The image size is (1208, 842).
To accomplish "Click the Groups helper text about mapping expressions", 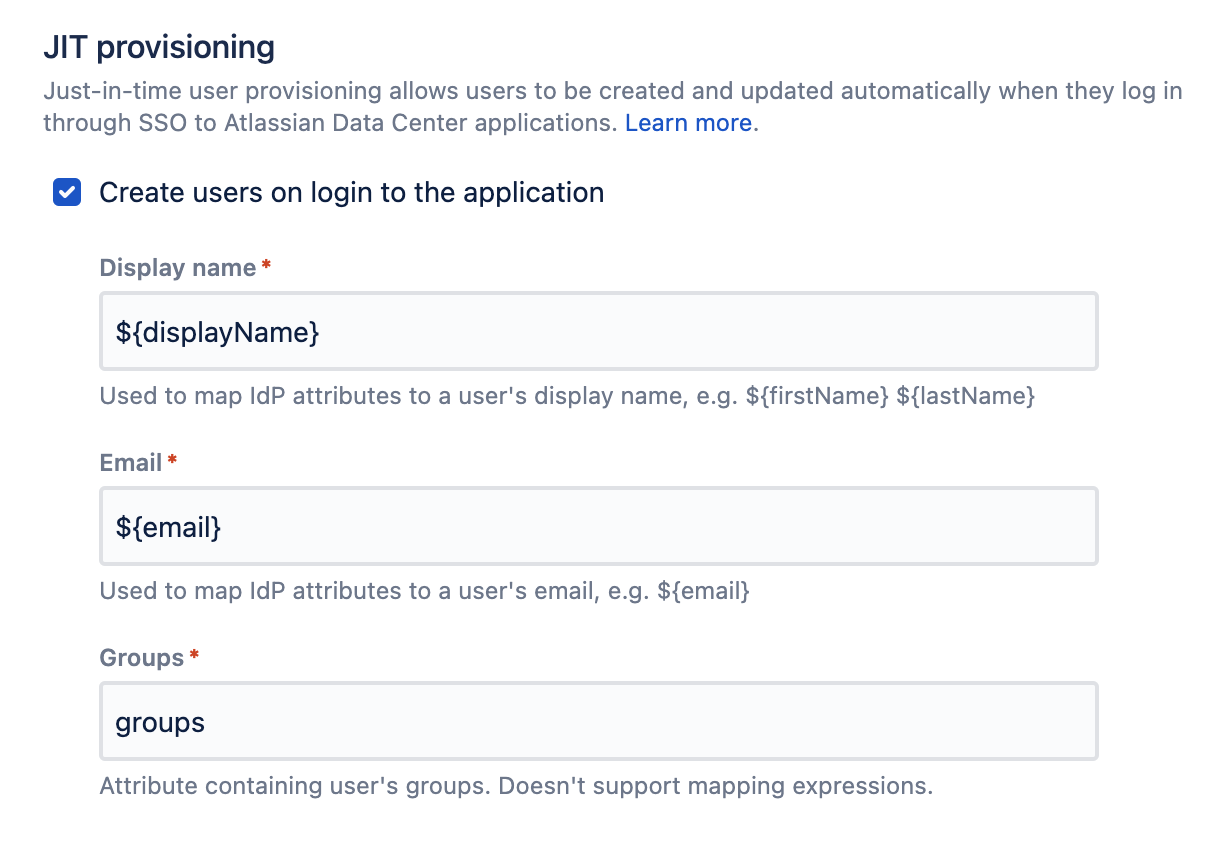I will [x=516, y=786].
